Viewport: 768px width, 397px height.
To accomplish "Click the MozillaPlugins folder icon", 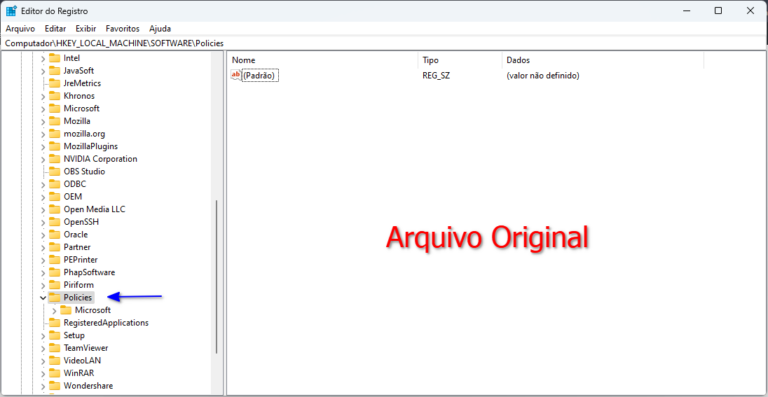I will 54,146.
